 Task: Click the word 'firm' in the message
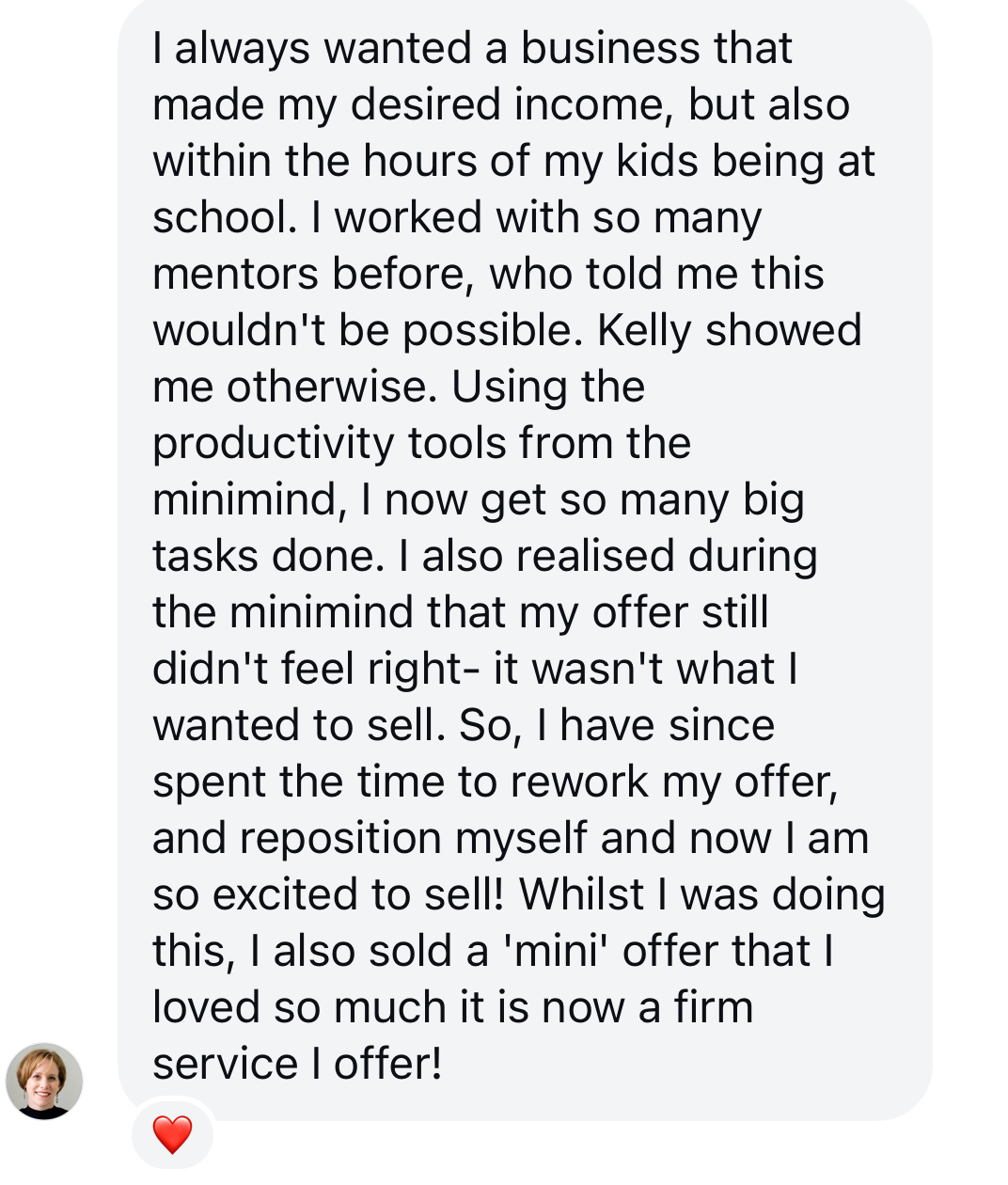(x=713, y=1007)
